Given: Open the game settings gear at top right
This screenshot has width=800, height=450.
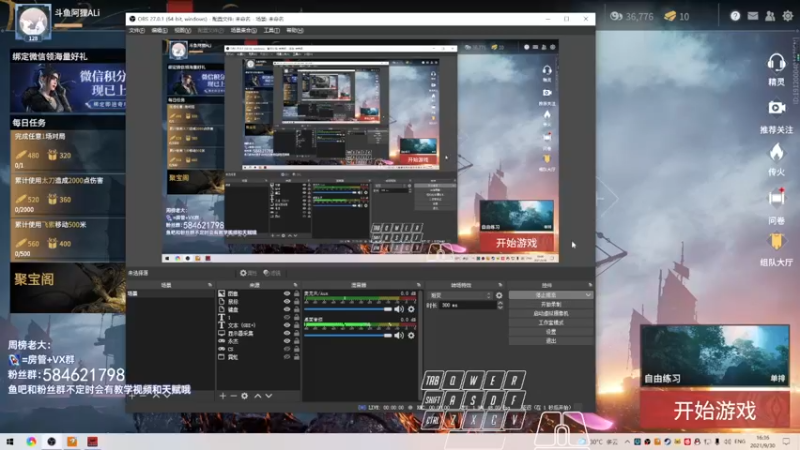Looking at the screenshot, I should tap(788, 16).
